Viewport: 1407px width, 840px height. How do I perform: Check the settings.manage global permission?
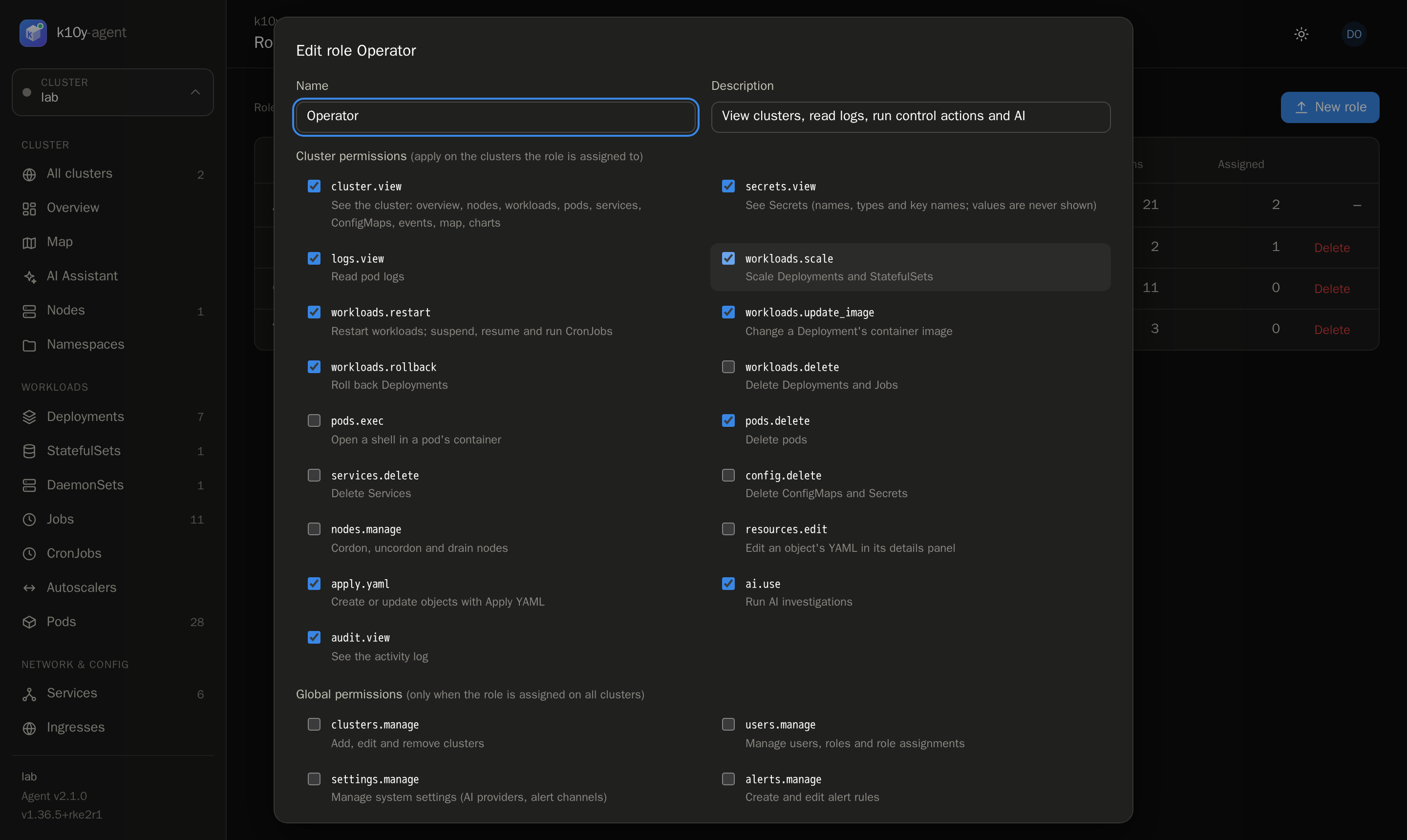coord(314,779)
